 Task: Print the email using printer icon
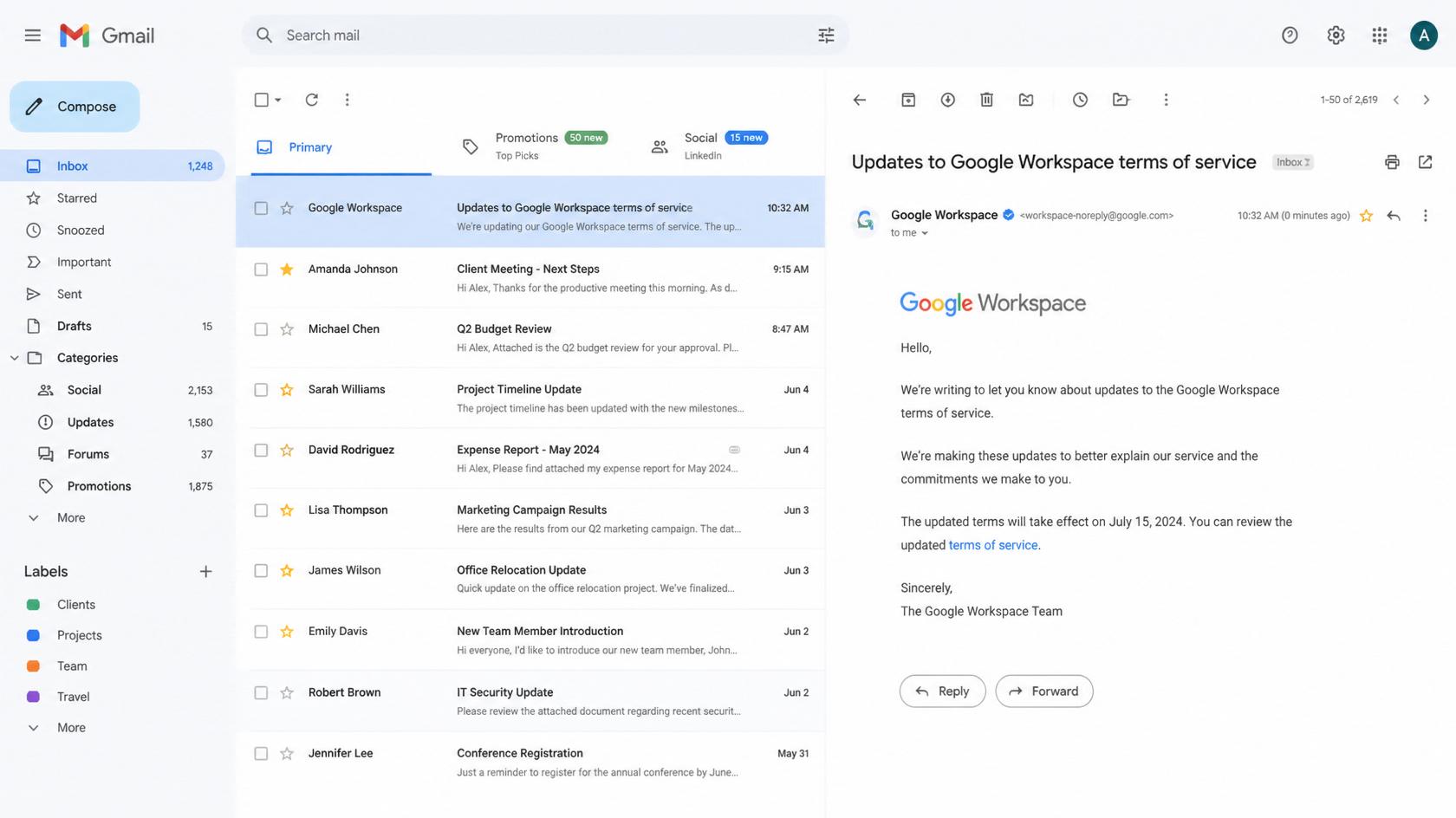tap(1392, 162)
